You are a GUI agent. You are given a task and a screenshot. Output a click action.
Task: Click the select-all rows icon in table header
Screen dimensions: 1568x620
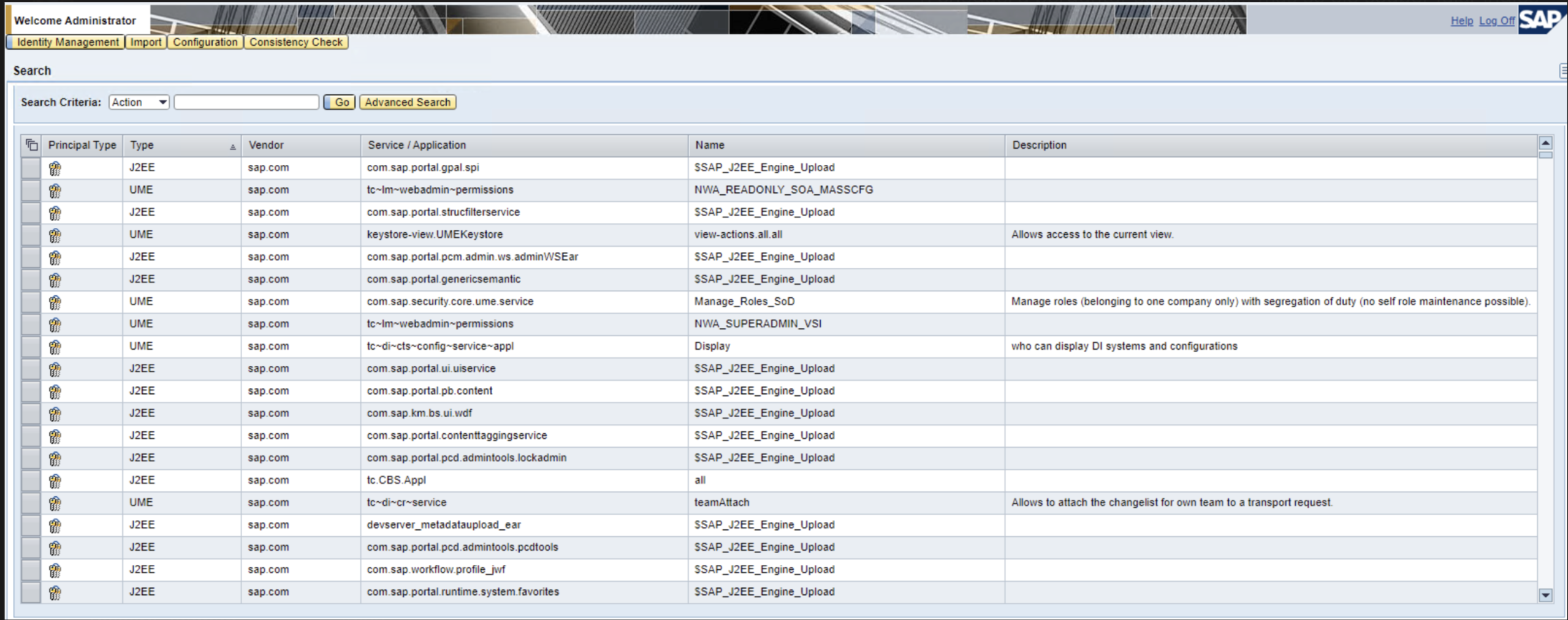click(31, 145)
